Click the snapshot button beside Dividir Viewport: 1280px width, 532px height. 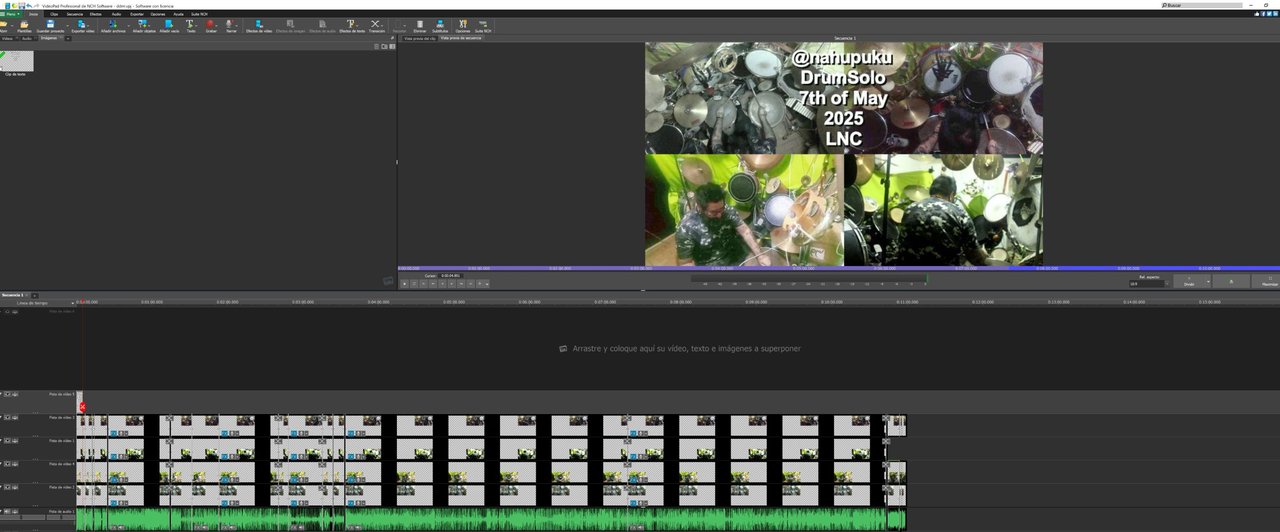pyautogui.click(x=1231, y=282)
